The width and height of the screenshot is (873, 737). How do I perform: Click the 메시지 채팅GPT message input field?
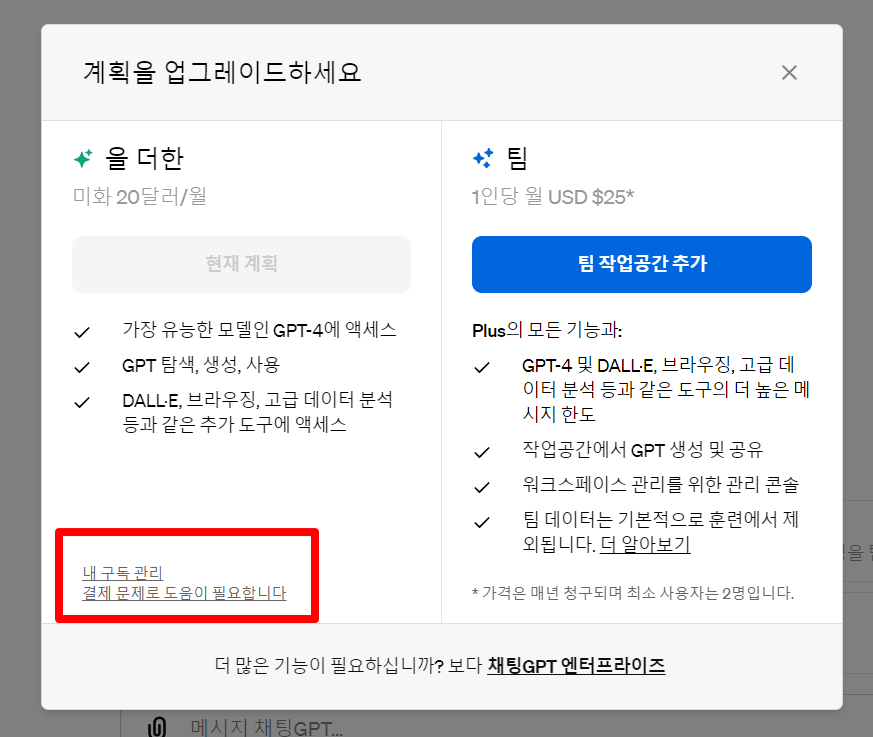coord(266,727)
